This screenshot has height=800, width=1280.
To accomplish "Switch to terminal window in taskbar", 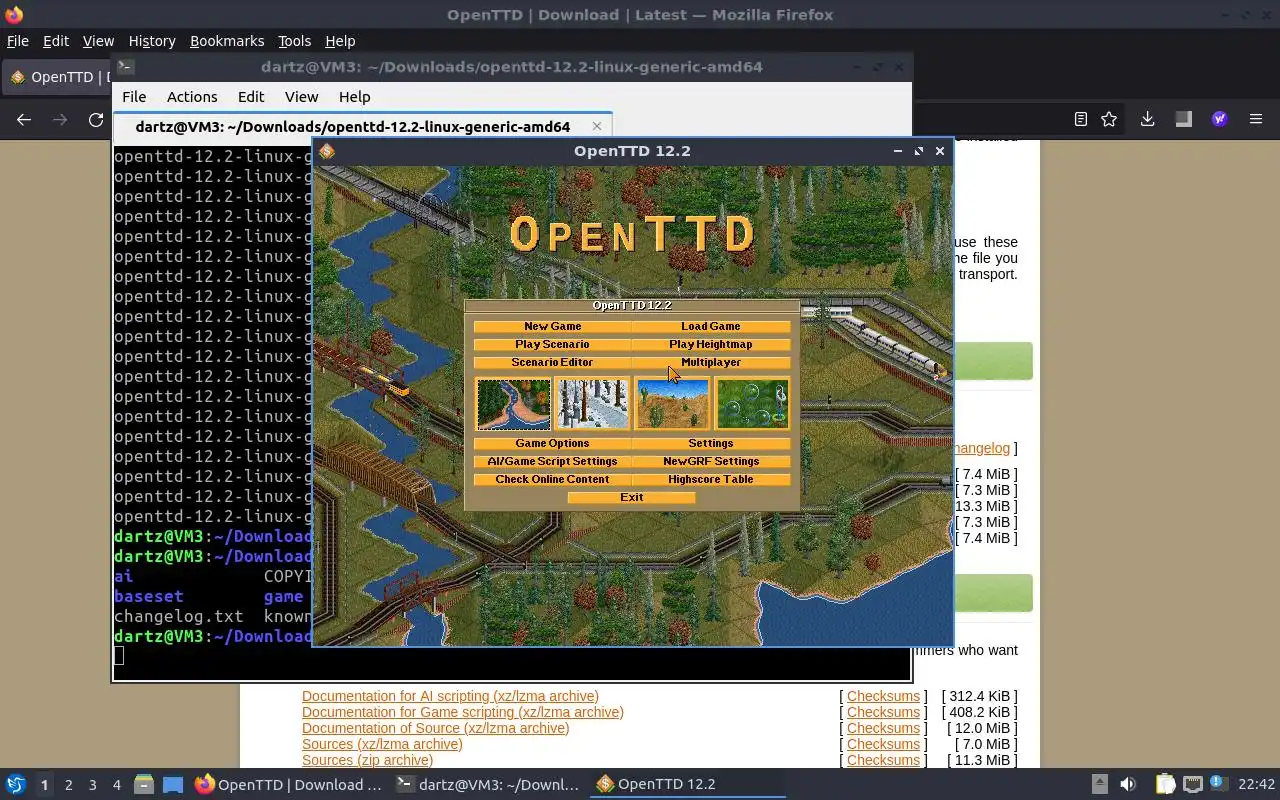I will point(488,785).
